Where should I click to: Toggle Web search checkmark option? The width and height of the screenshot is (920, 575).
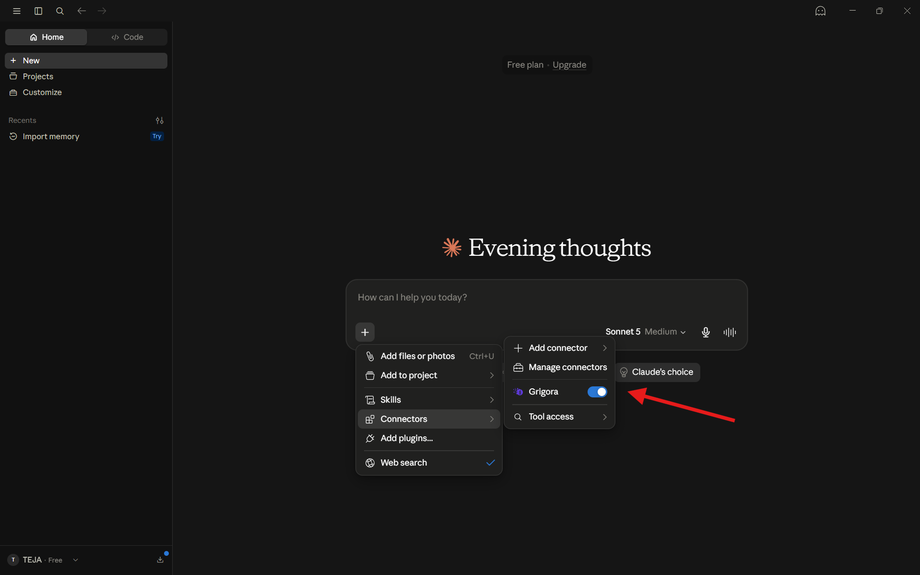tap(429, 462)
